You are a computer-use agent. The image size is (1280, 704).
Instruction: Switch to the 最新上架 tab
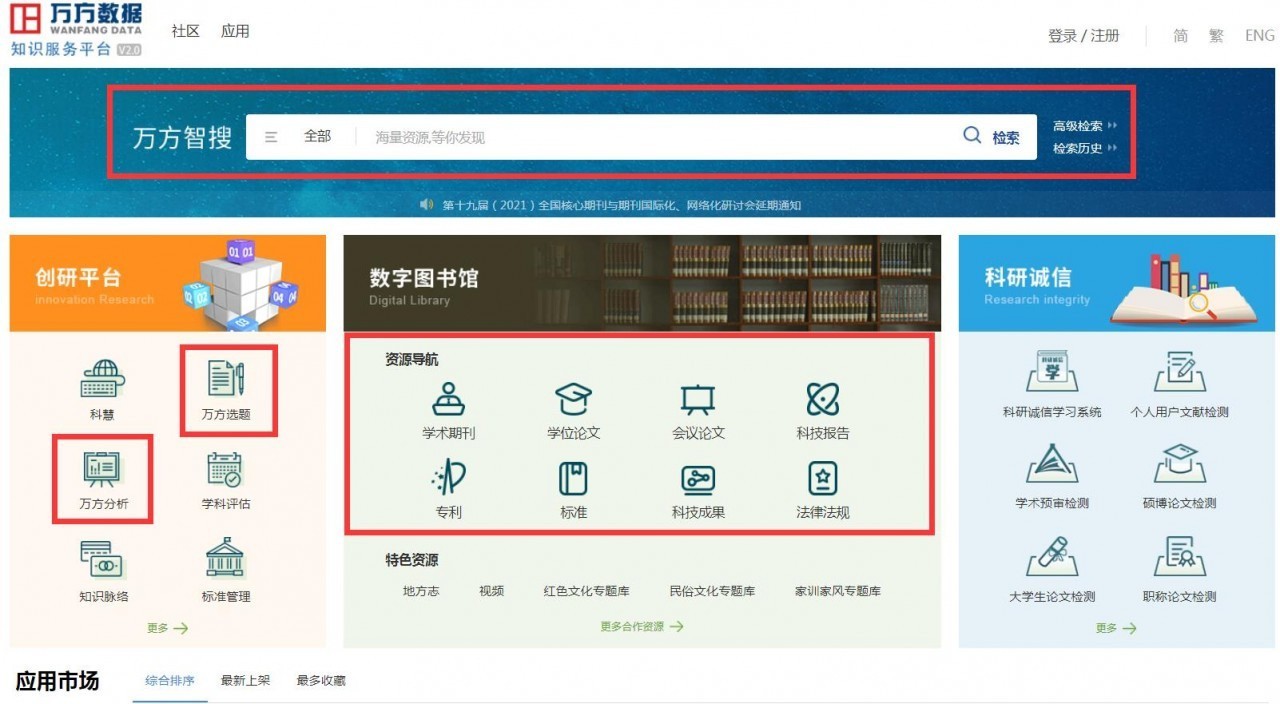click(x=245, y=681)
